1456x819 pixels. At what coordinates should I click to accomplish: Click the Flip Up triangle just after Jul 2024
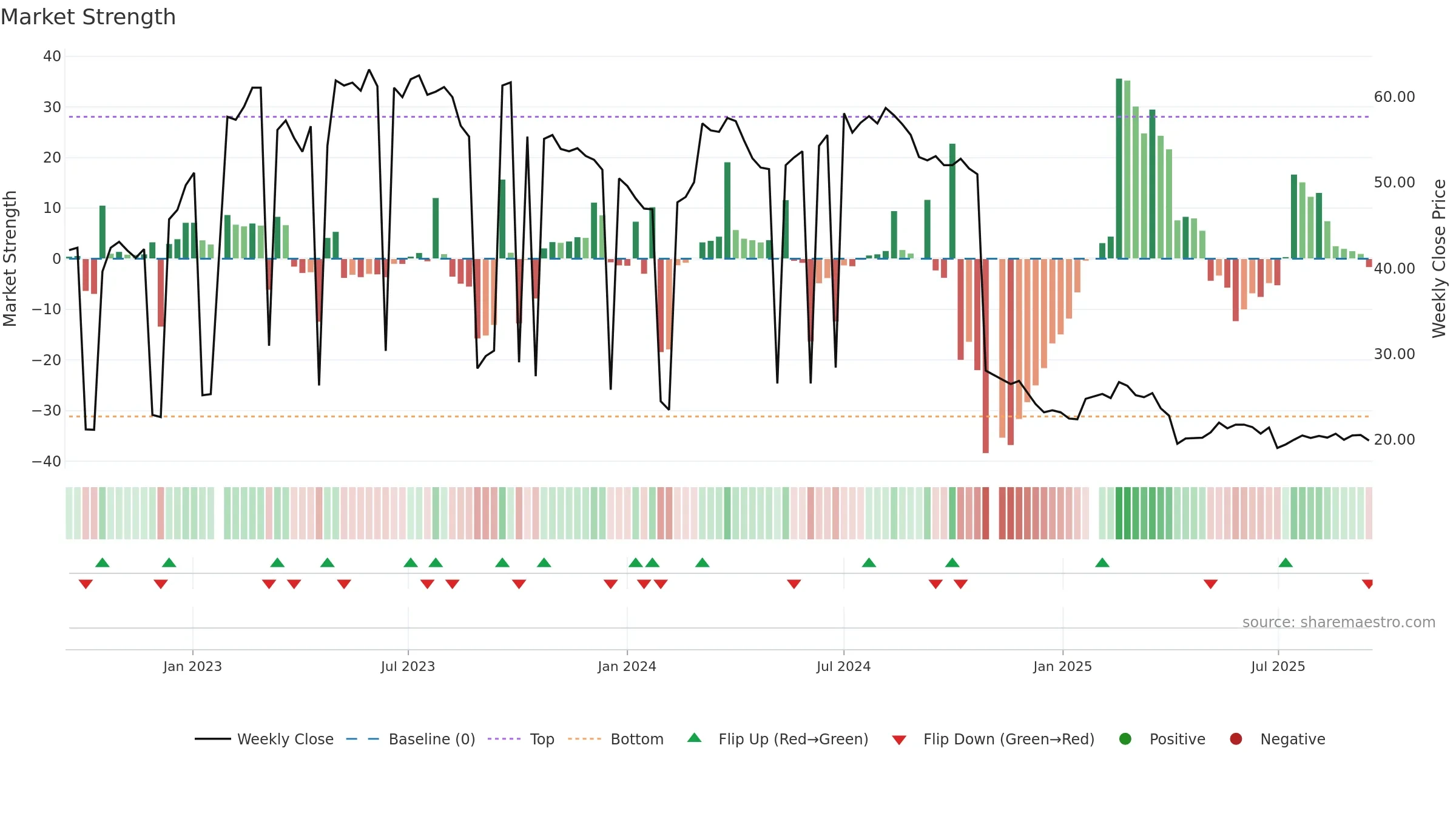tap(869, 562)
